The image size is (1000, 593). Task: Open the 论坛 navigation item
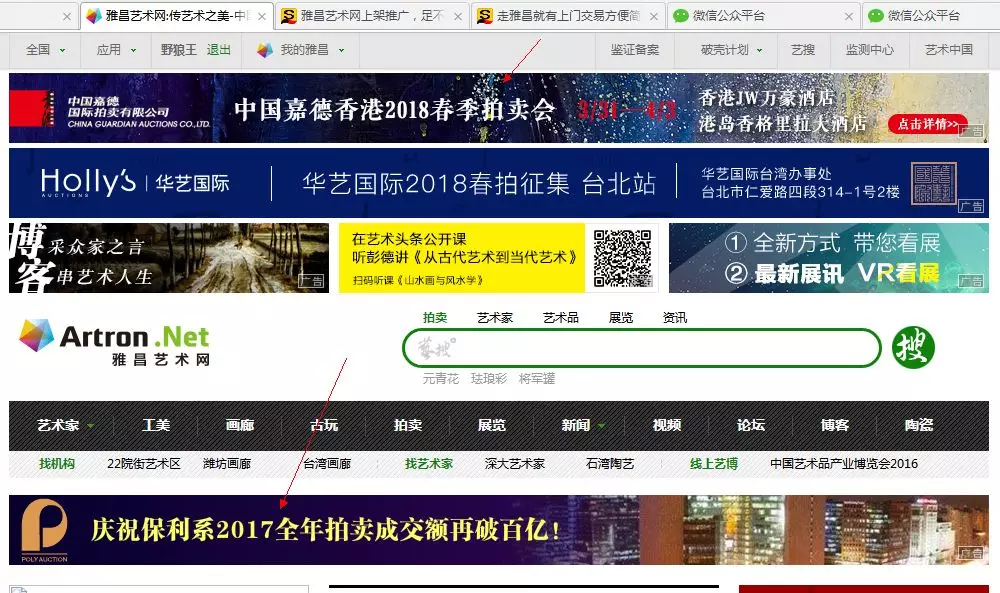point(751,425)
